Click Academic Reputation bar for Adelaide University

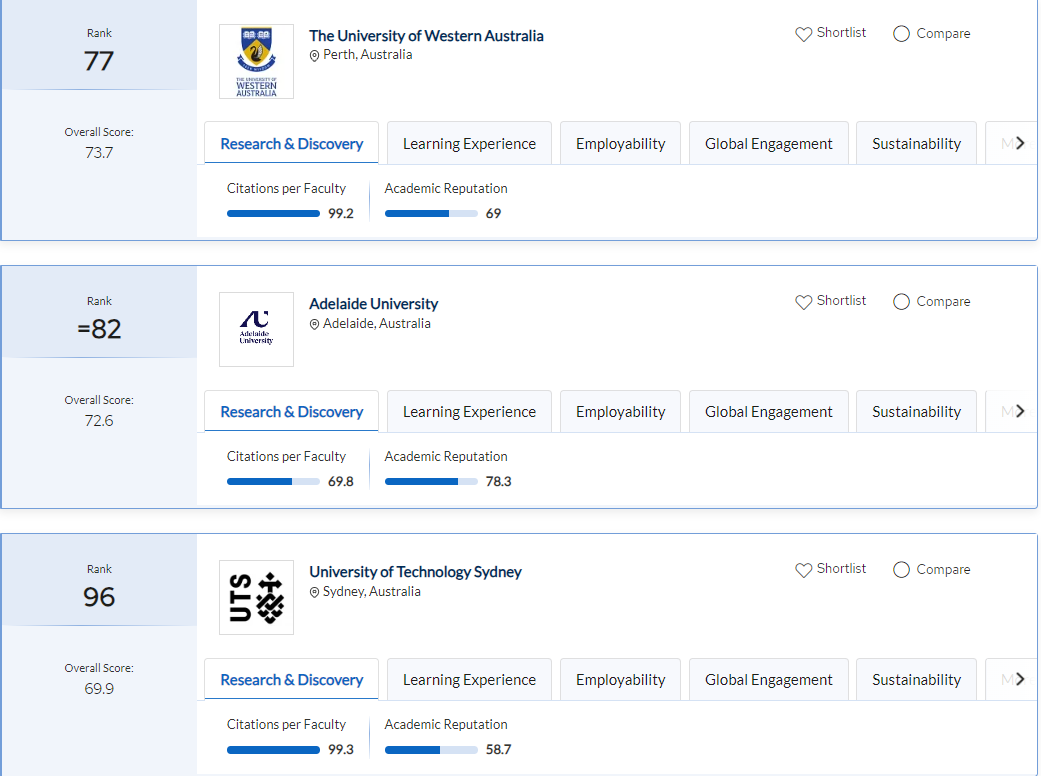coord(431,481)
